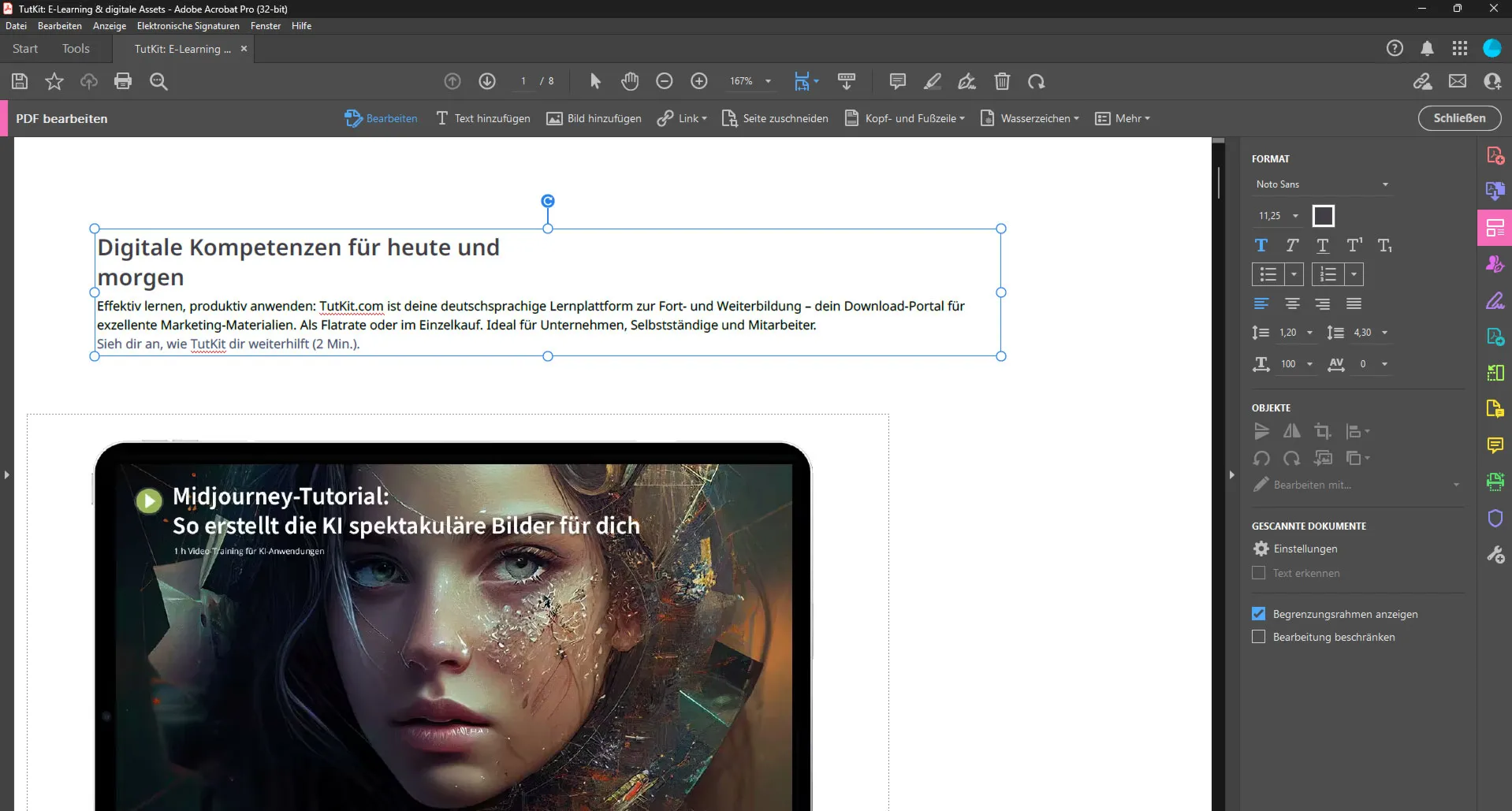Open the 11,25 font size dropdown

[x=1295, y=216]
